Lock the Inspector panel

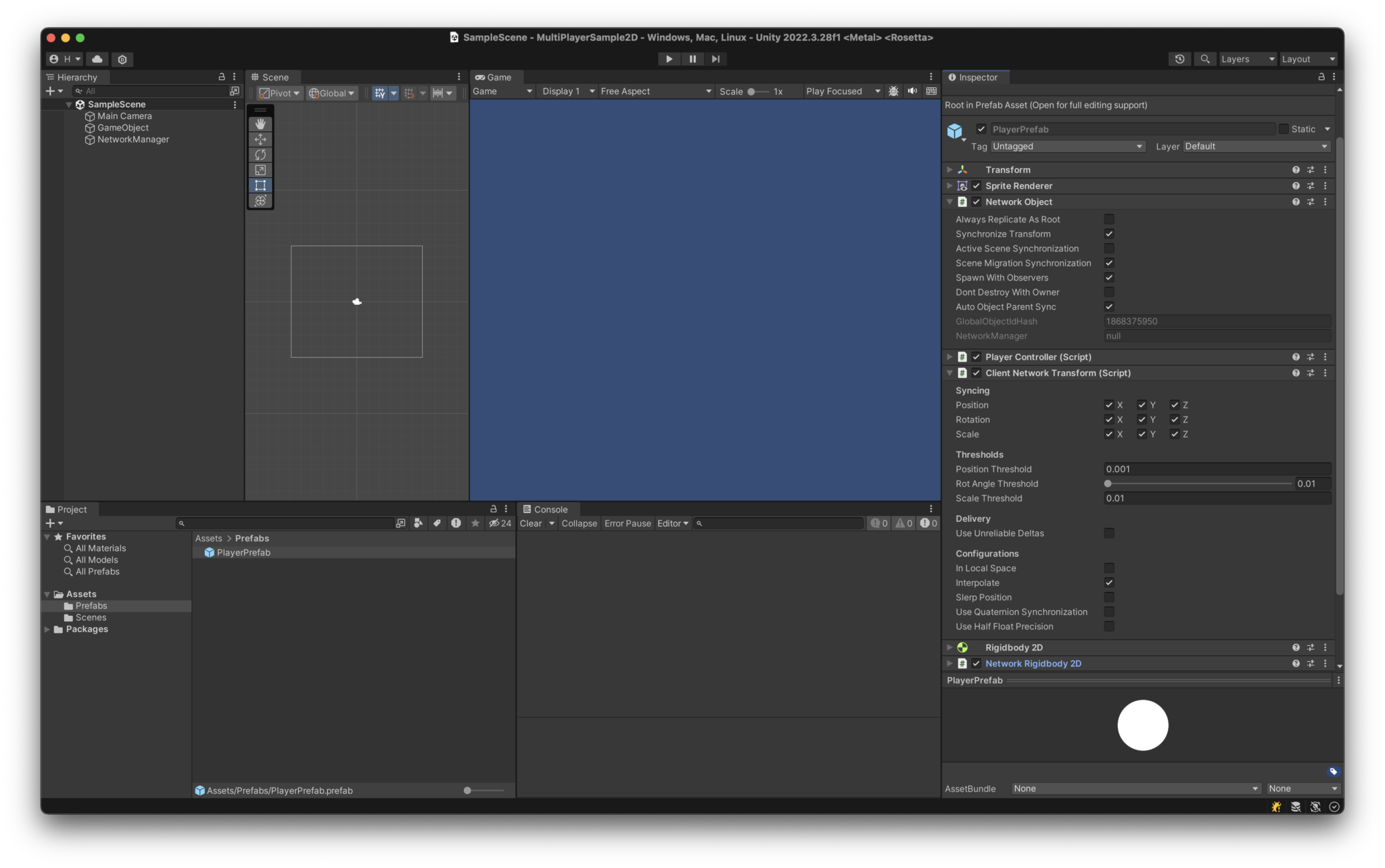click(1321, 77)
